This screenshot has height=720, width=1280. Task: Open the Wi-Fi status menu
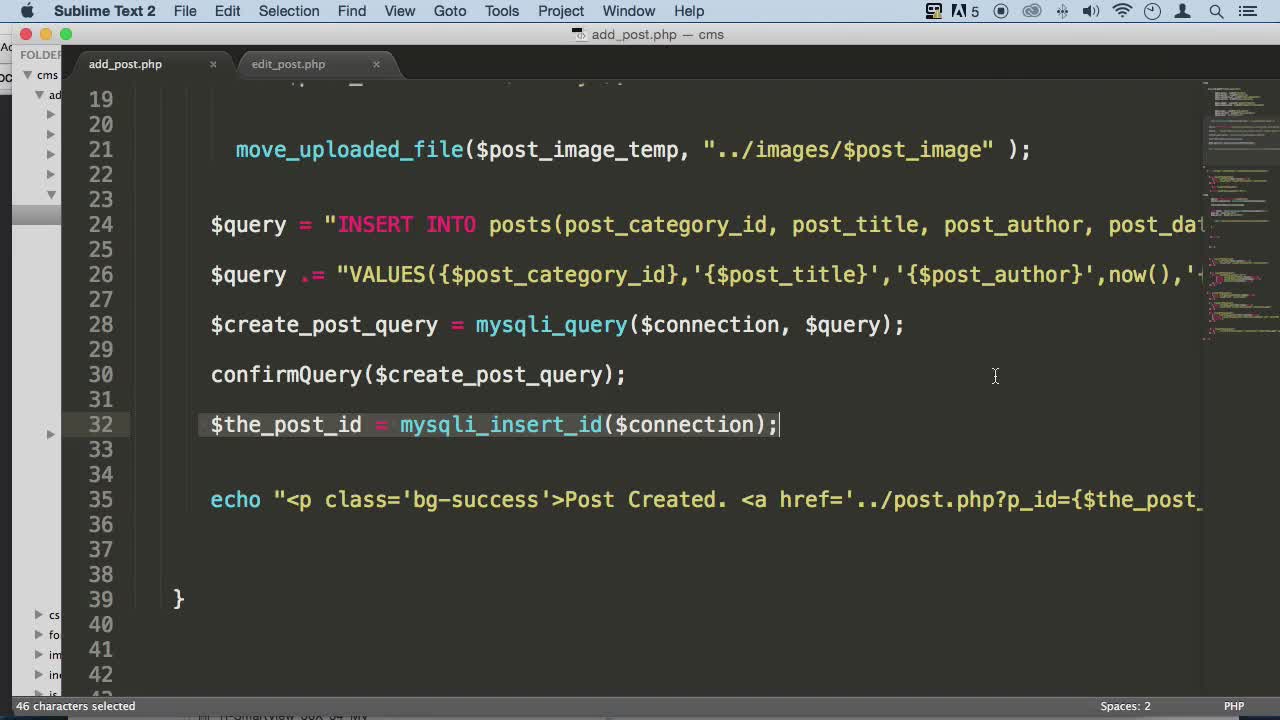(x=1122, y=11)
